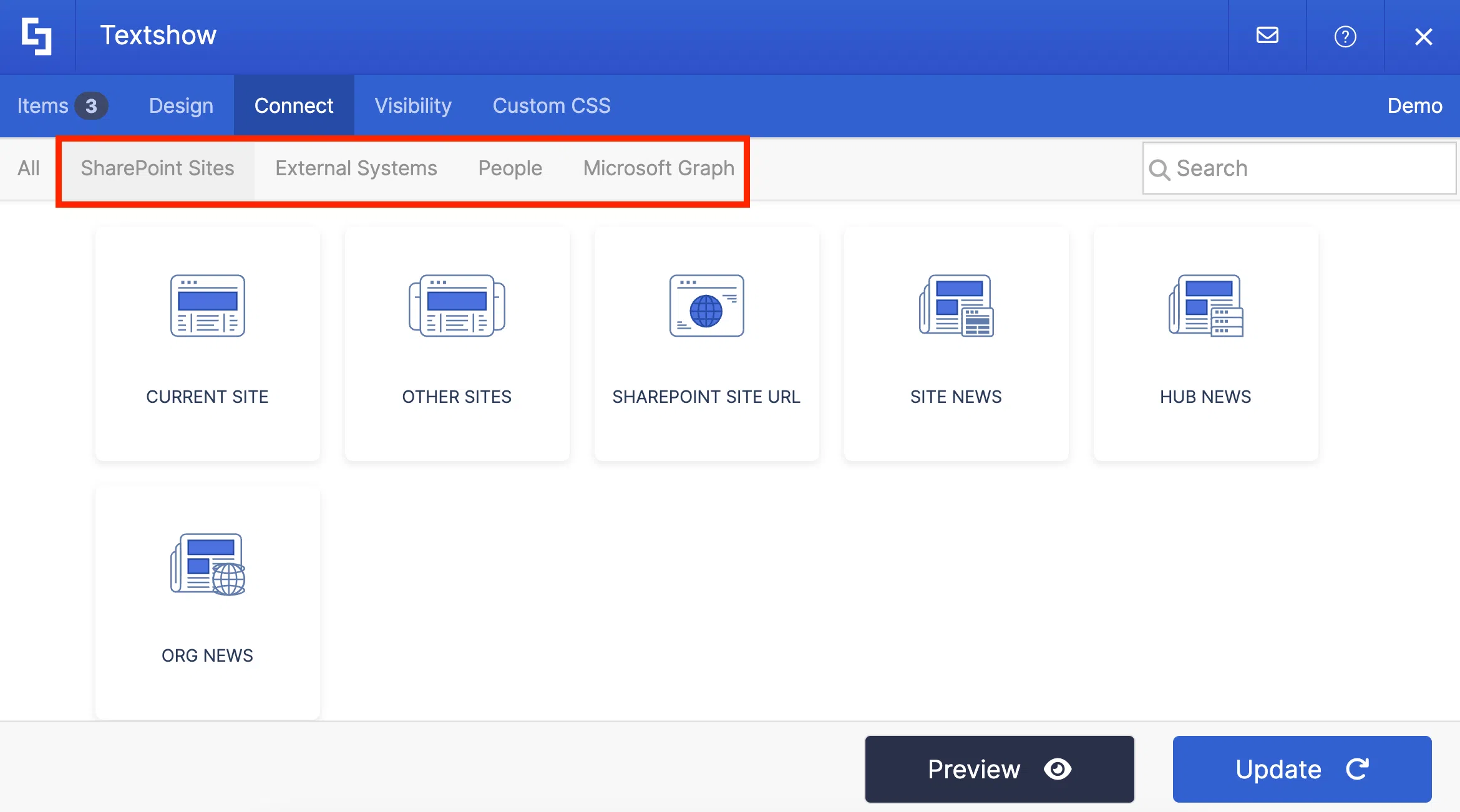Image resolution: width=1460 pixels, height=812 pixels.
Task: Click the CURRENT SITE label
Action: (x=208, y=397)
